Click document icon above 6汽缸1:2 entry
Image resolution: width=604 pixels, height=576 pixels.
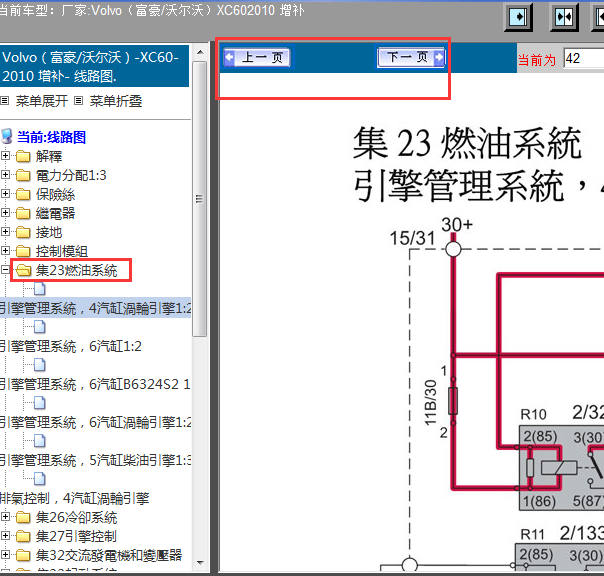[x=40, y=327]
